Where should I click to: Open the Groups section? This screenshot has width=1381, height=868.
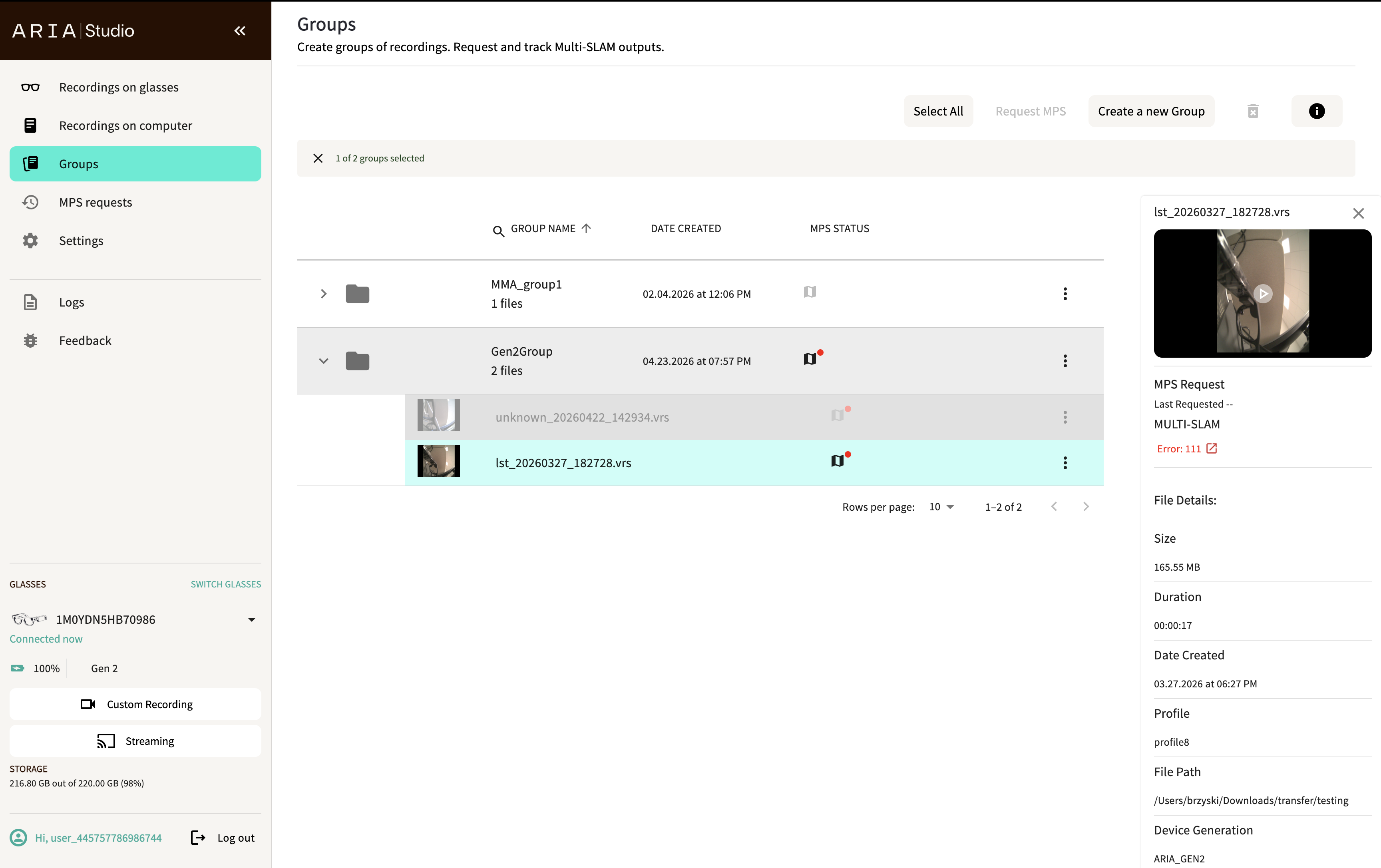click(x=135, y=164)
